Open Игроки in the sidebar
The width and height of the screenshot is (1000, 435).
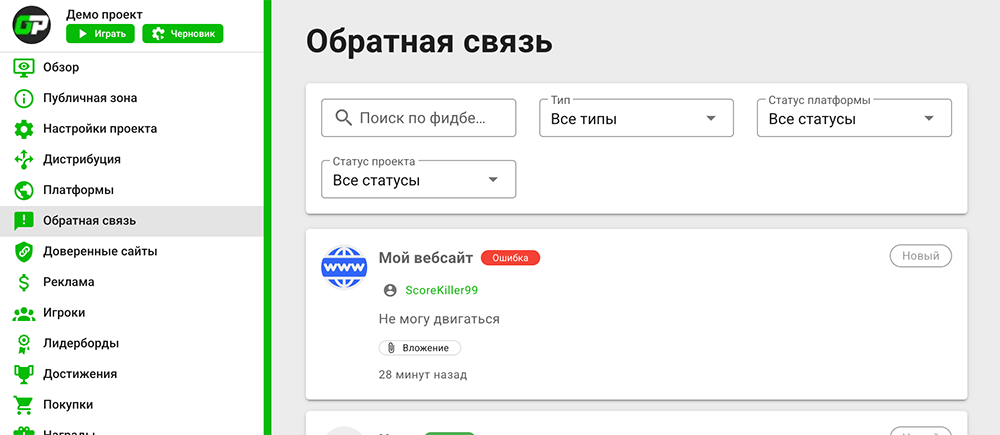click(64, 313)
